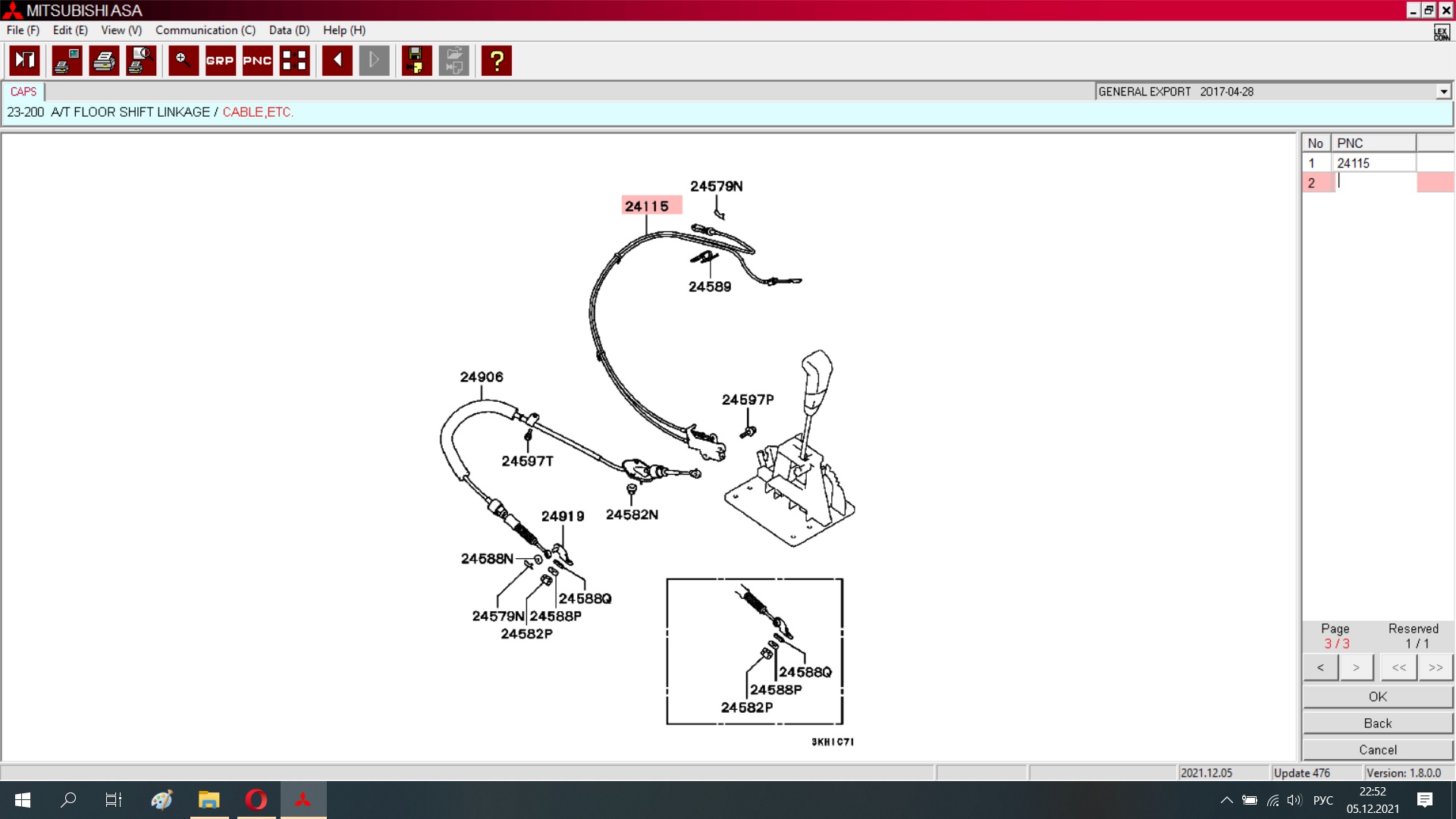The image size is (1456, 819).
Task: Select part label 24906 in diagram
Action: [x=482, y=377]
